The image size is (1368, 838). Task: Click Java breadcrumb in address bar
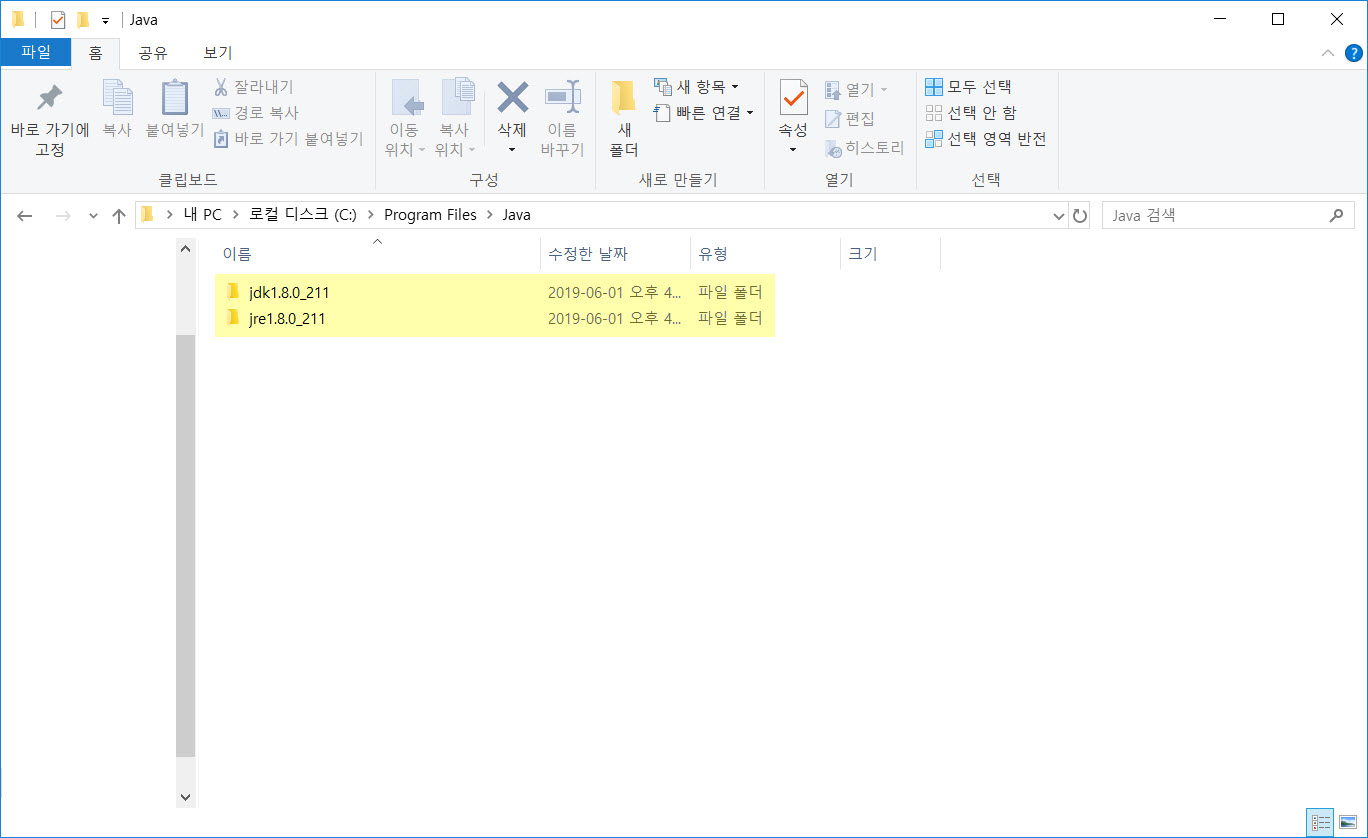516,215
